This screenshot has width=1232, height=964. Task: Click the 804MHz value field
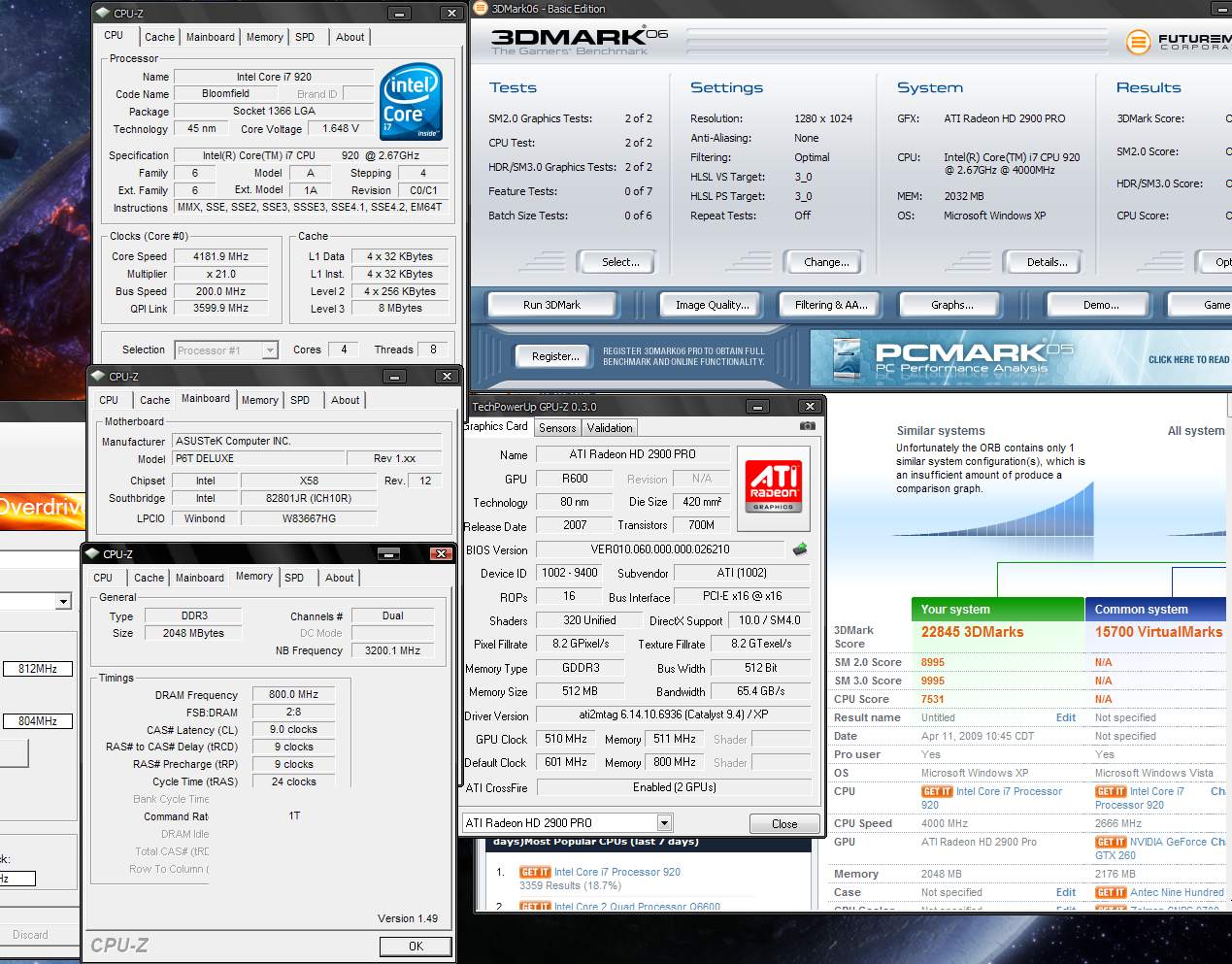point(37,721)
